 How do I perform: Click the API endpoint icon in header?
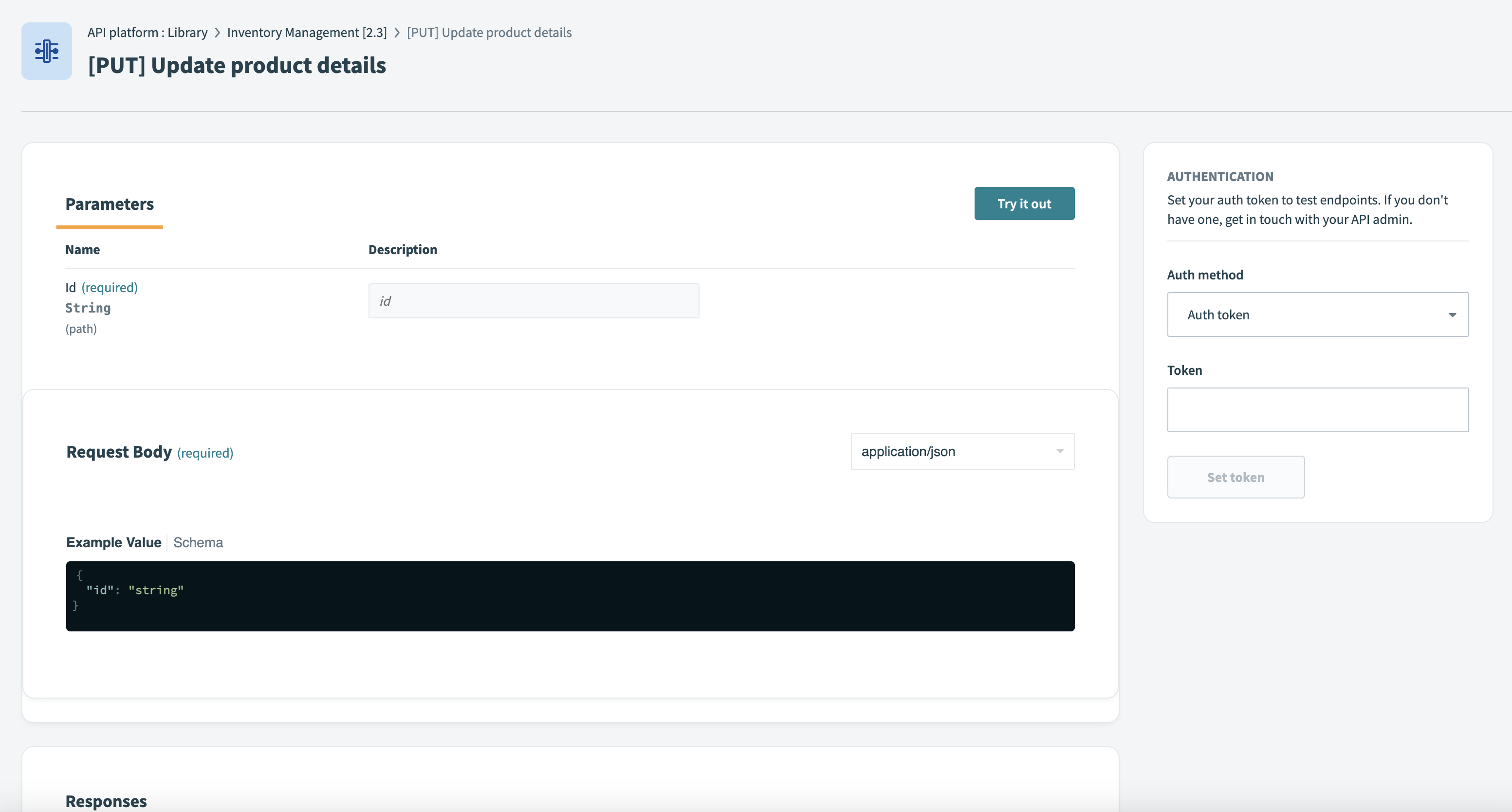tap(46, 51)
